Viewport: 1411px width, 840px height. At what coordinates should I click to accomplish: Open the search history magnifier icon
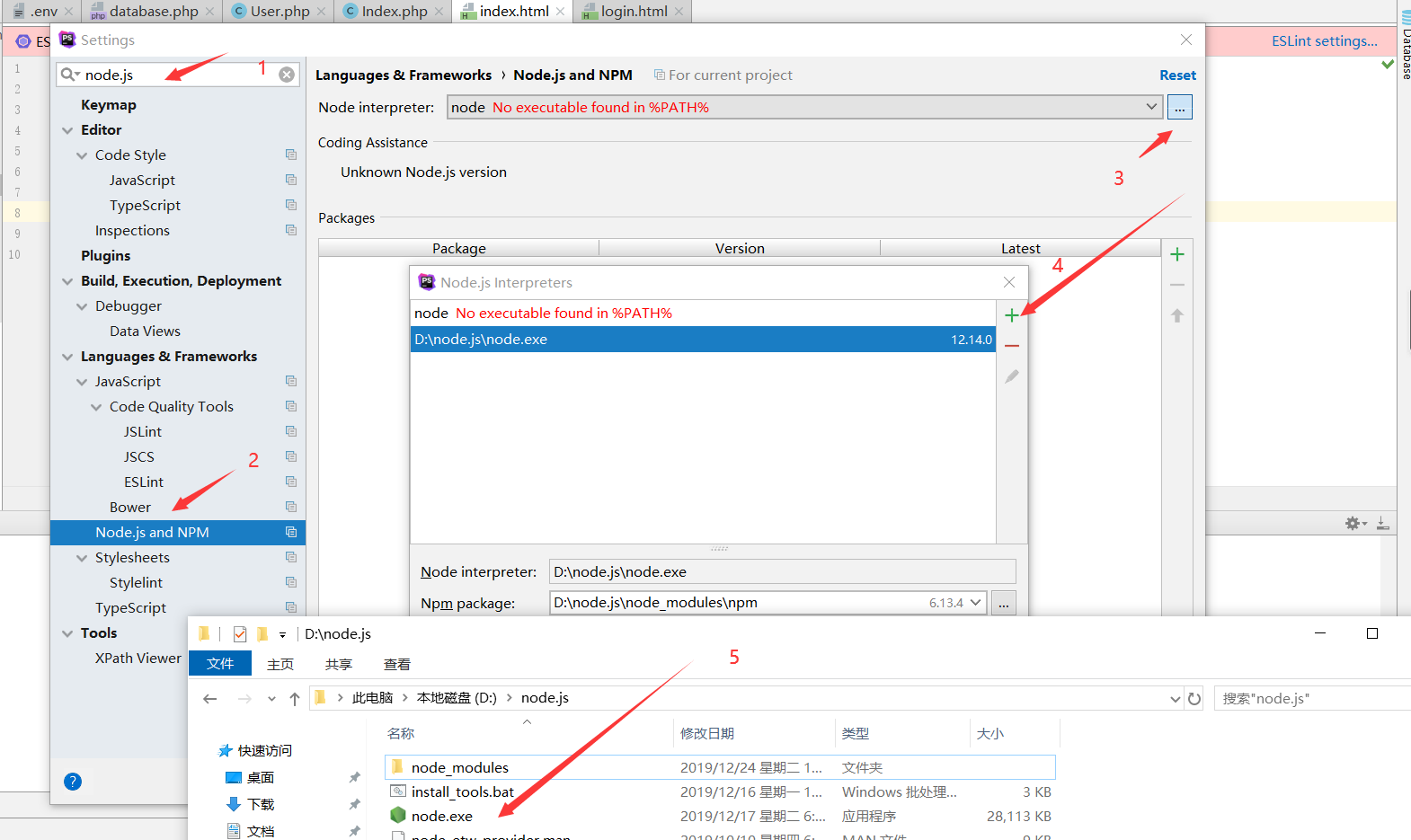coord(70,75)
